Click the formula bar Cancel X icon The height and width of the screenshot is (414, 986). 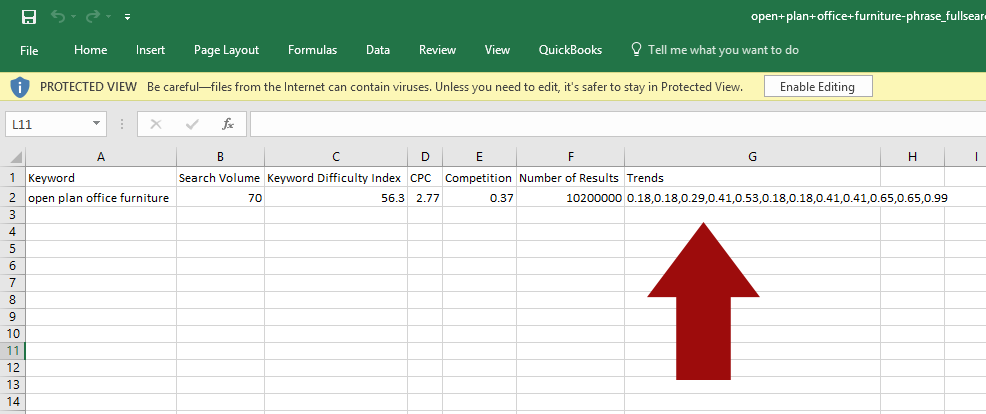click(x=156, y=124)
